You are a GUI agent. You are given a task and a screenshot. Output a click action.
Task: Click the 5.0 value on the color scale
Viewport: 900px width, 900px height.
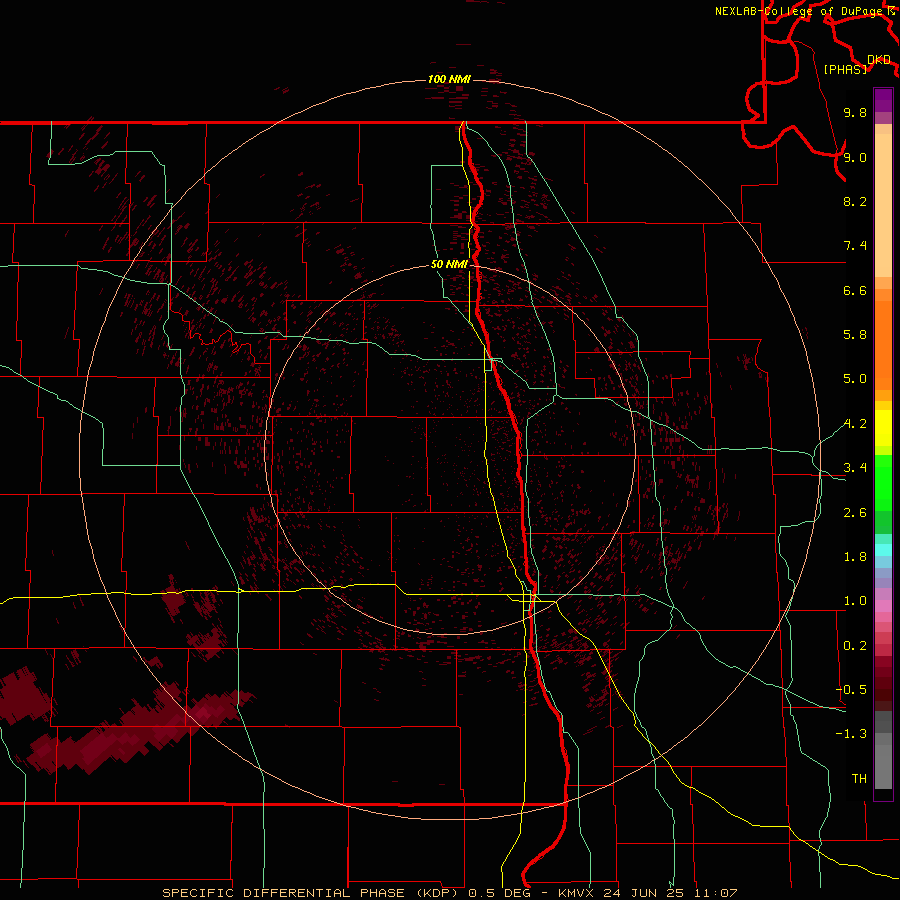855,379
